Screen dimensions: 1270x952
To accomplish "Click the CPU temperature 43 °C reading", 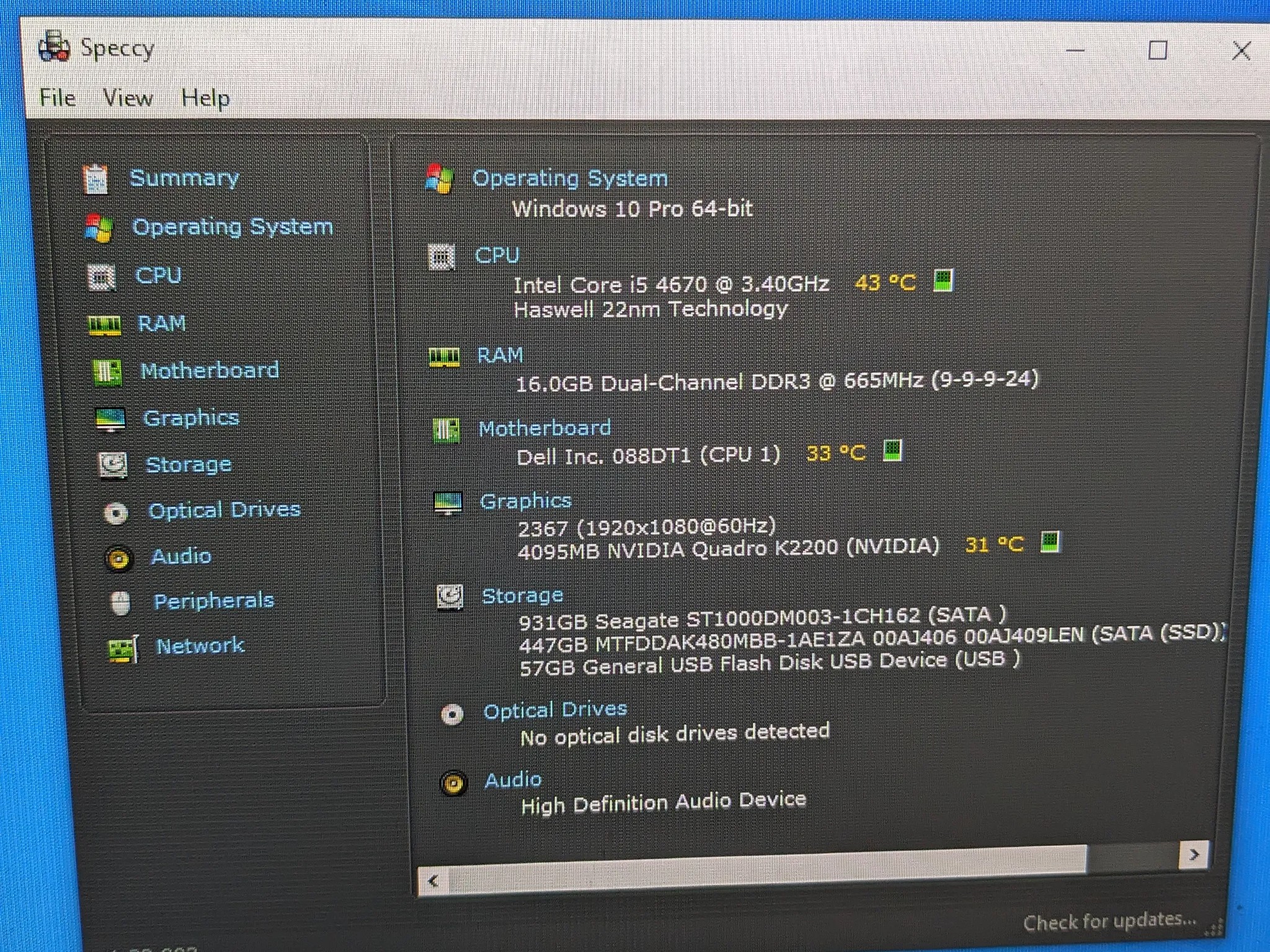I will (x=885, y=283).
